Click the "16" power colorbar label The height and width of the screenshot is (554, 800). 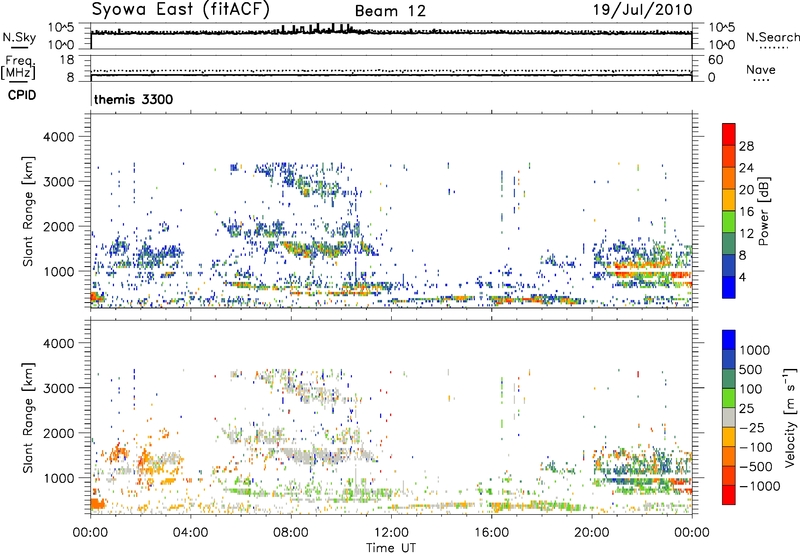click(746, 212)
